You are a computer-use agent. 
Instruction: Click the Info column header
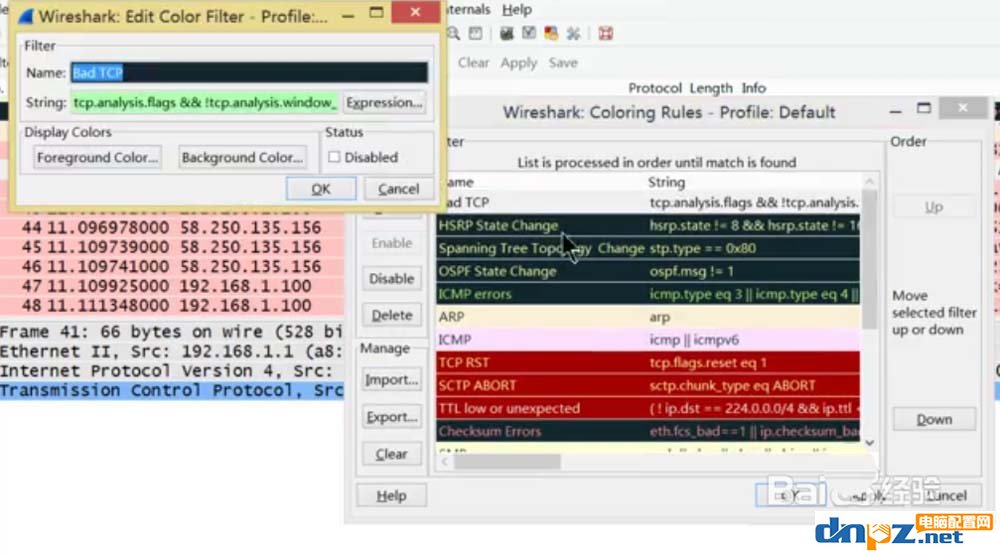click(753, 88)
